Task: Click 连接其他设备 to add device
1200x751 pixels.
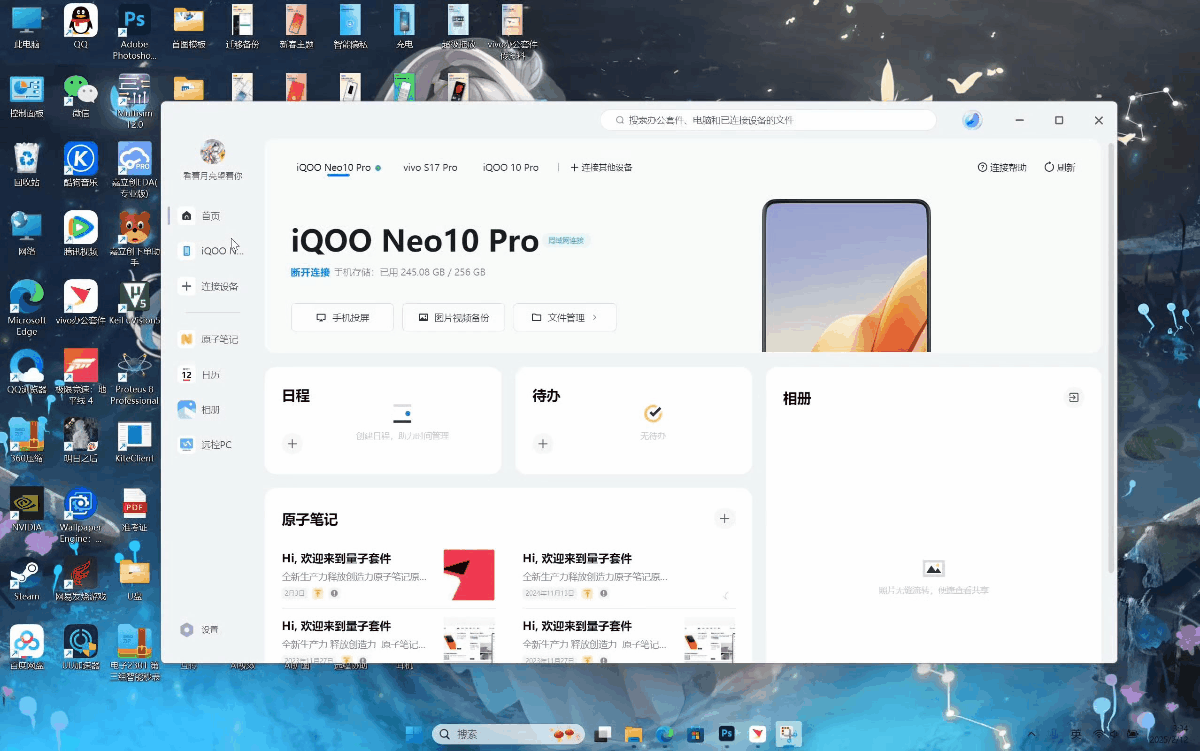Action: [601, 168]
